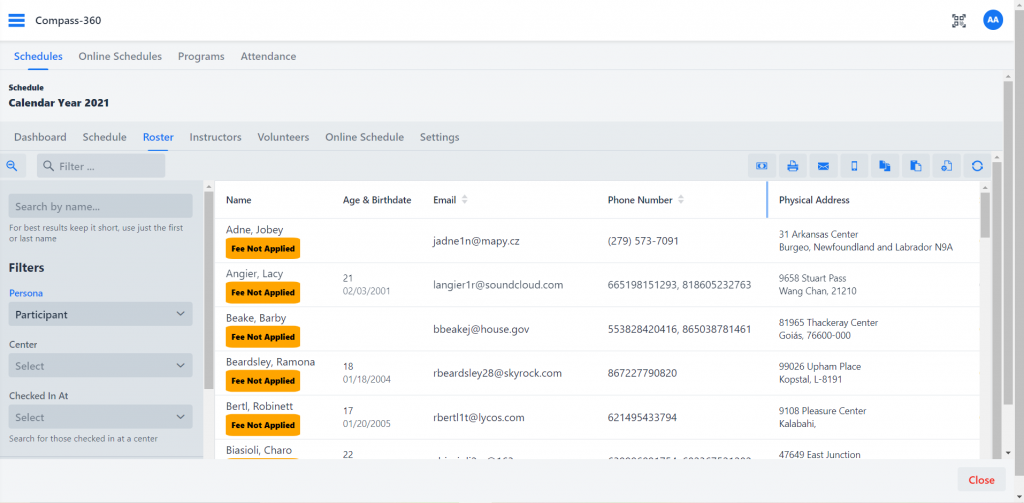Screen dimensions: 1024x503
Task: Sort by Email column arrows
Action: point(464,200)
